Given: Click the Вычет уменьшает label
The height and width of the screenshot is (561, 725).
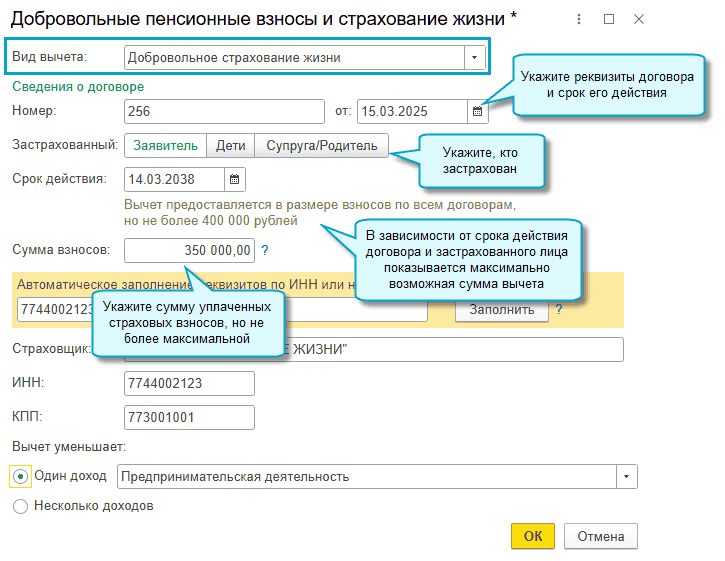Looking at the screenshot, I should [x=69, y=447].
